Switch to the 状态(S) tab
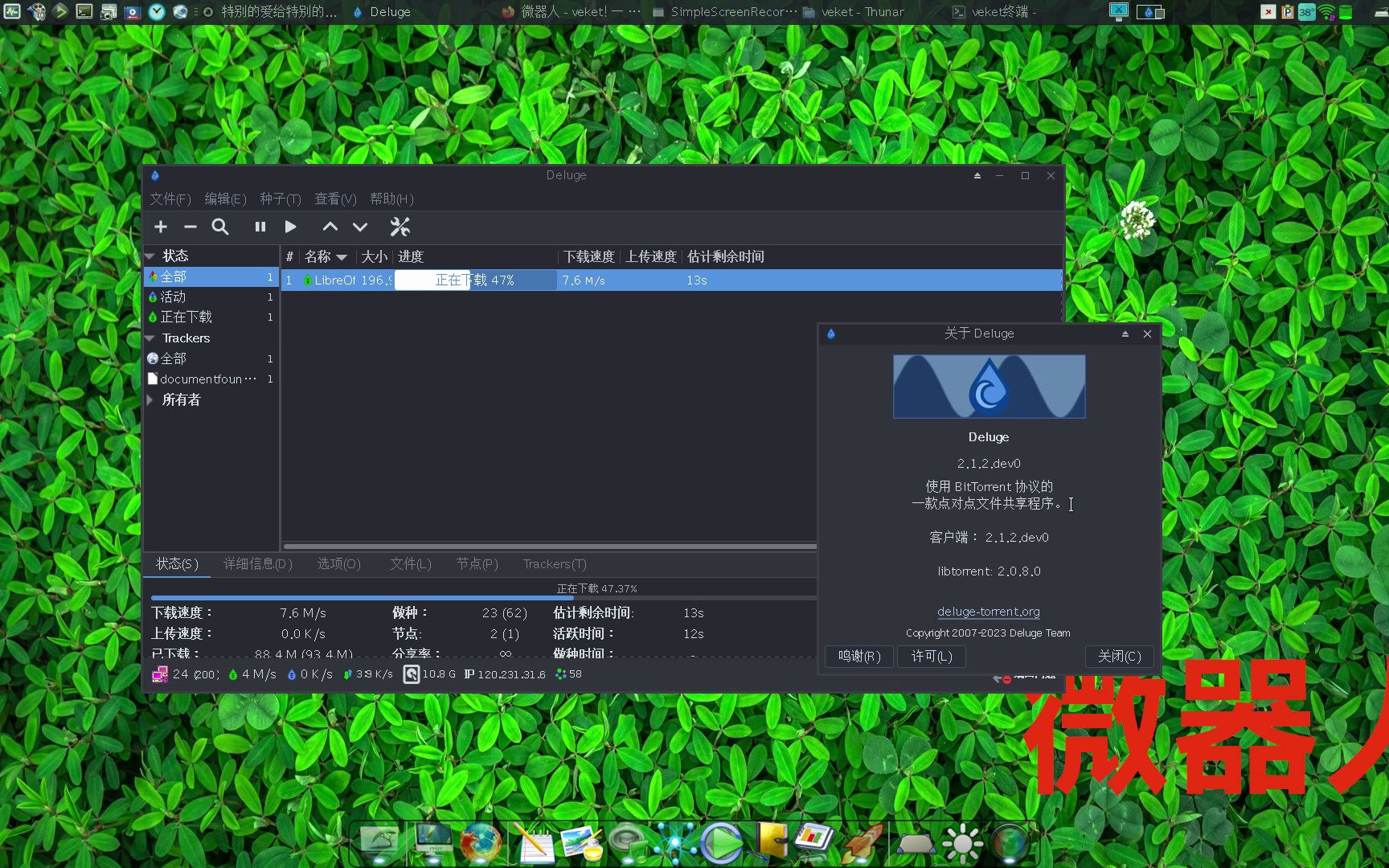 [177, 564]
